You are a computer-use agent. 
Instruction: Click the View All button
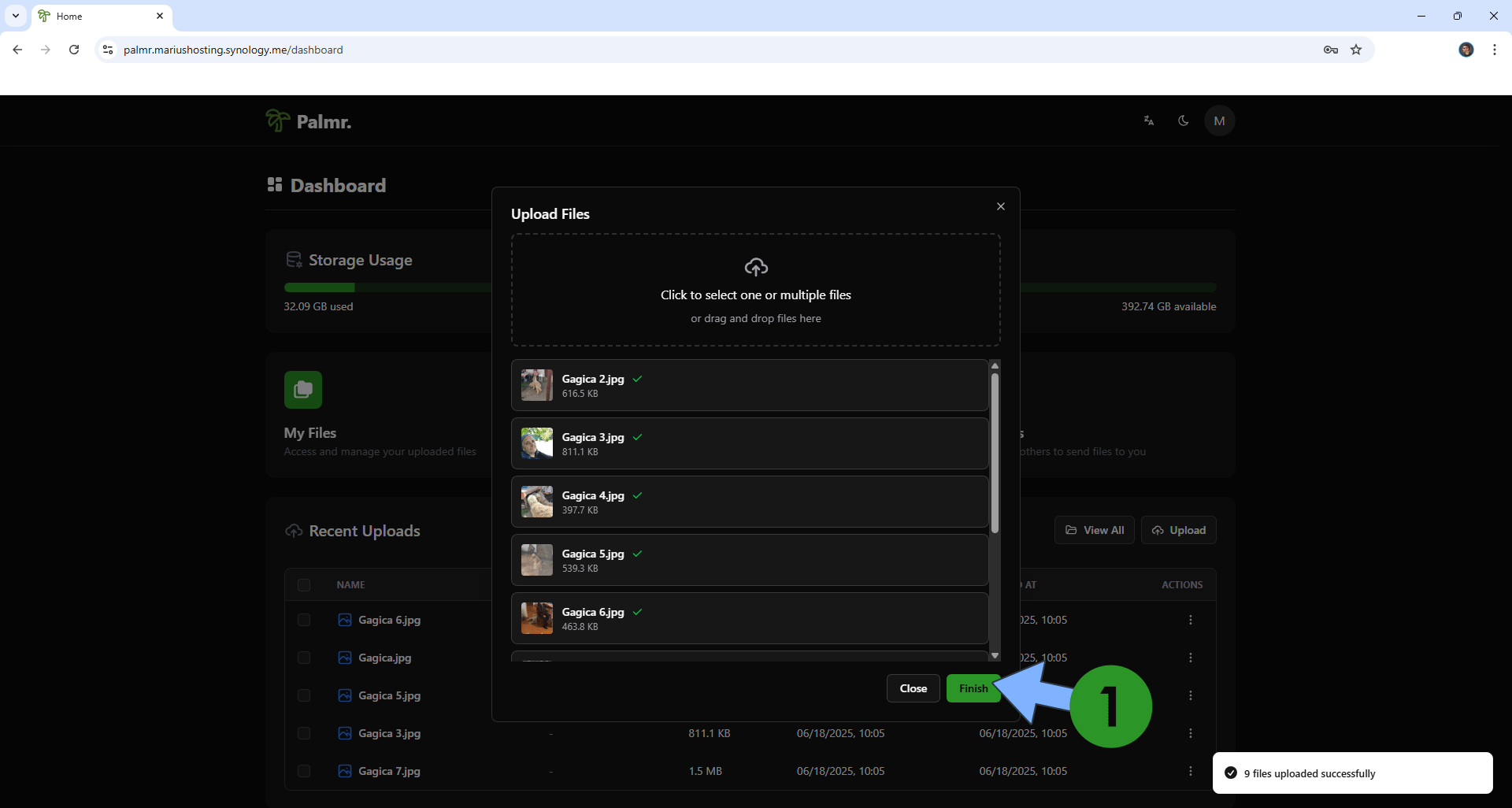tap(1095, 530)
